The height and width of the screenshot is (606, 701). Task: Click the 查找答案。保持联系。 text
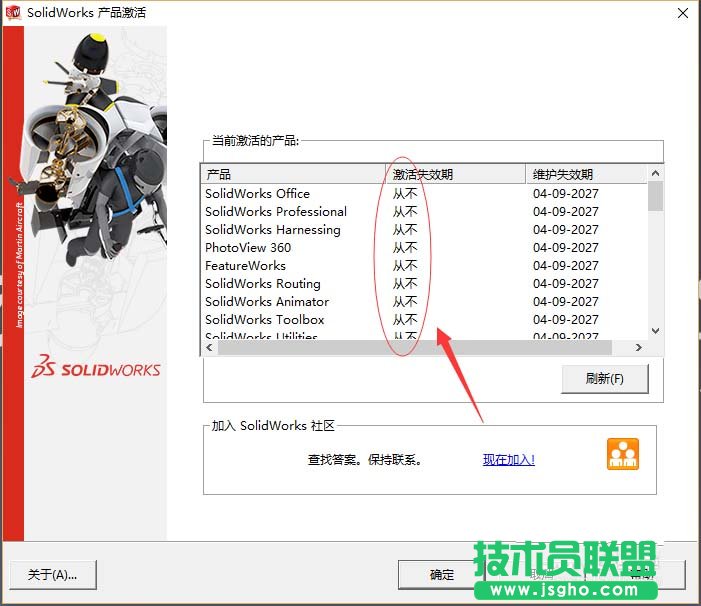point(365,459)
